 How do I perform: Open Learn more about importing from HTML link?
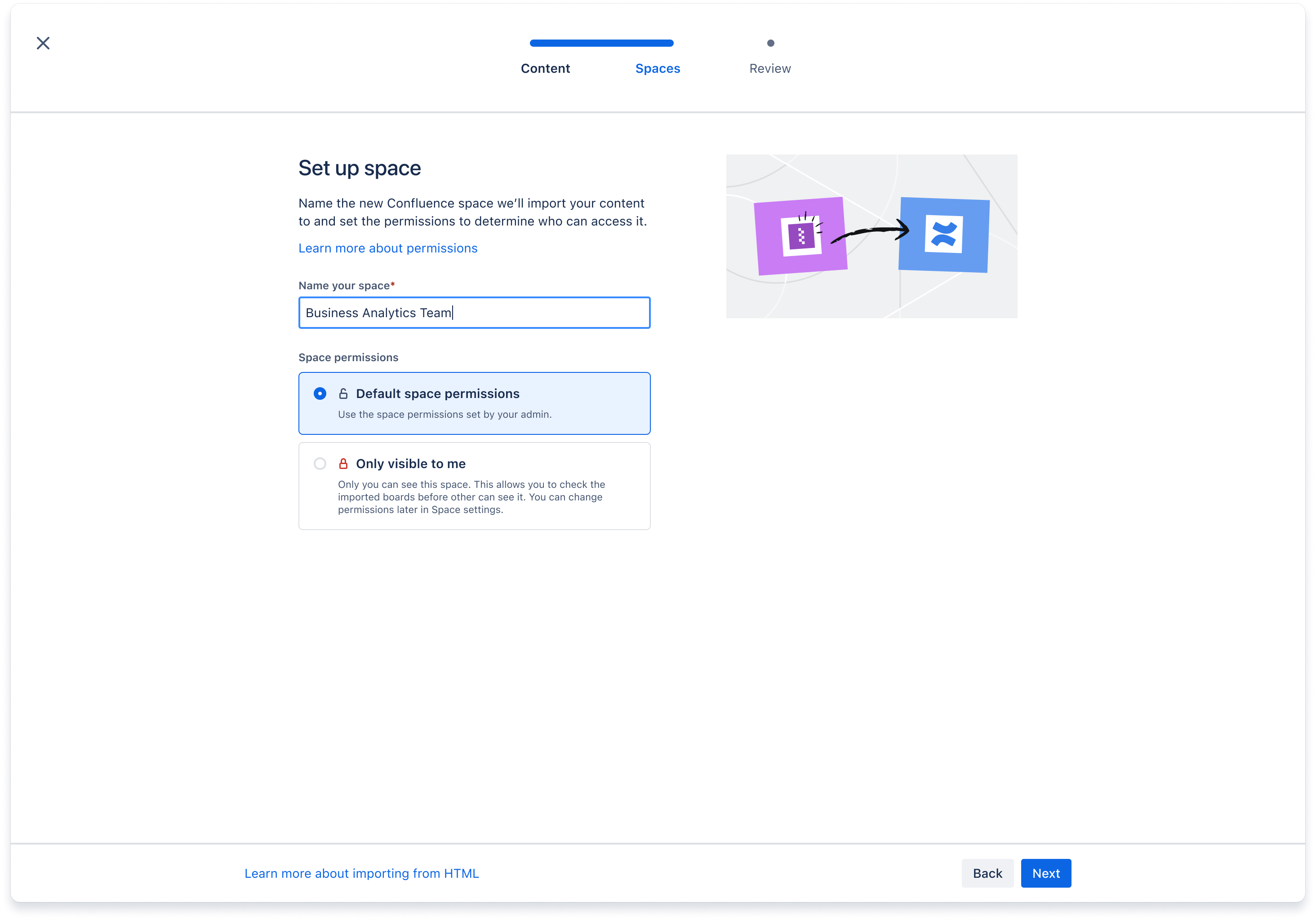362,873
